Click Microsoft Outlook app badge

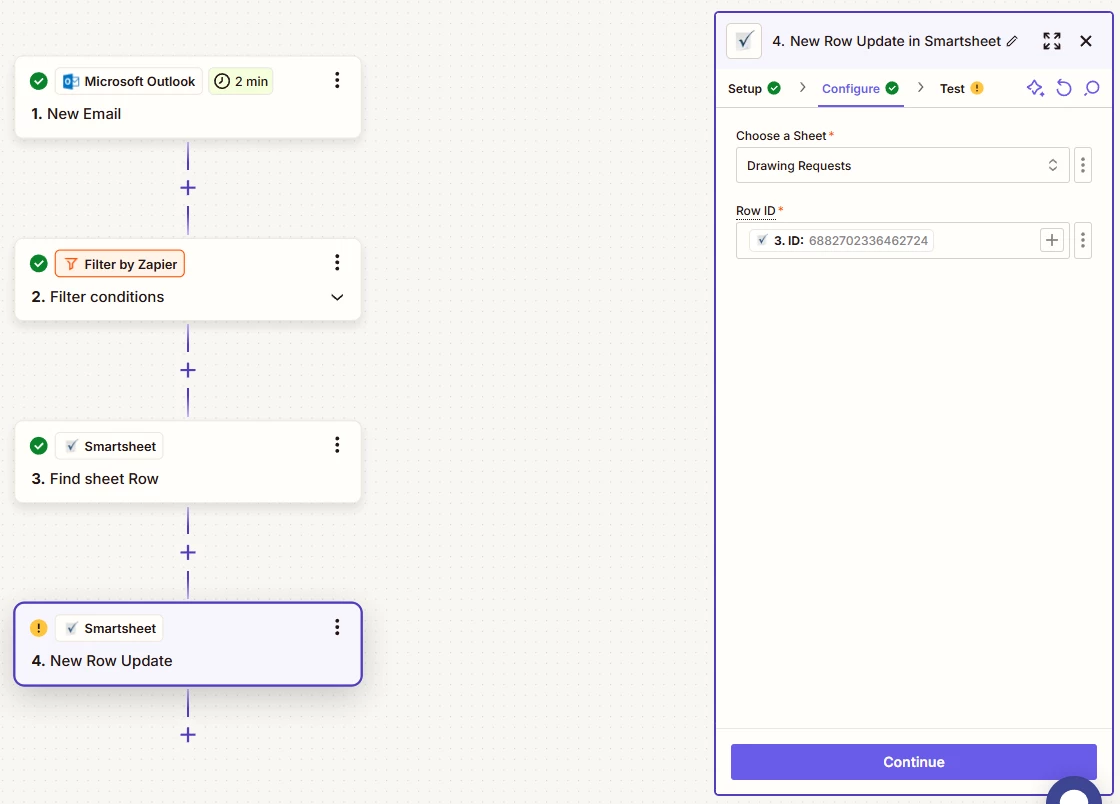coord(129,81)
